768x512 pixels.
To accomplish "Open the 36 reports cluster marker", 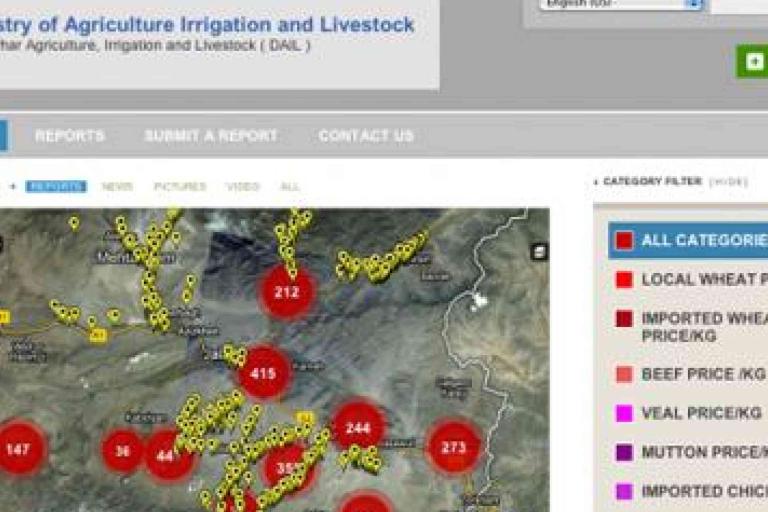I will [122, 451].
